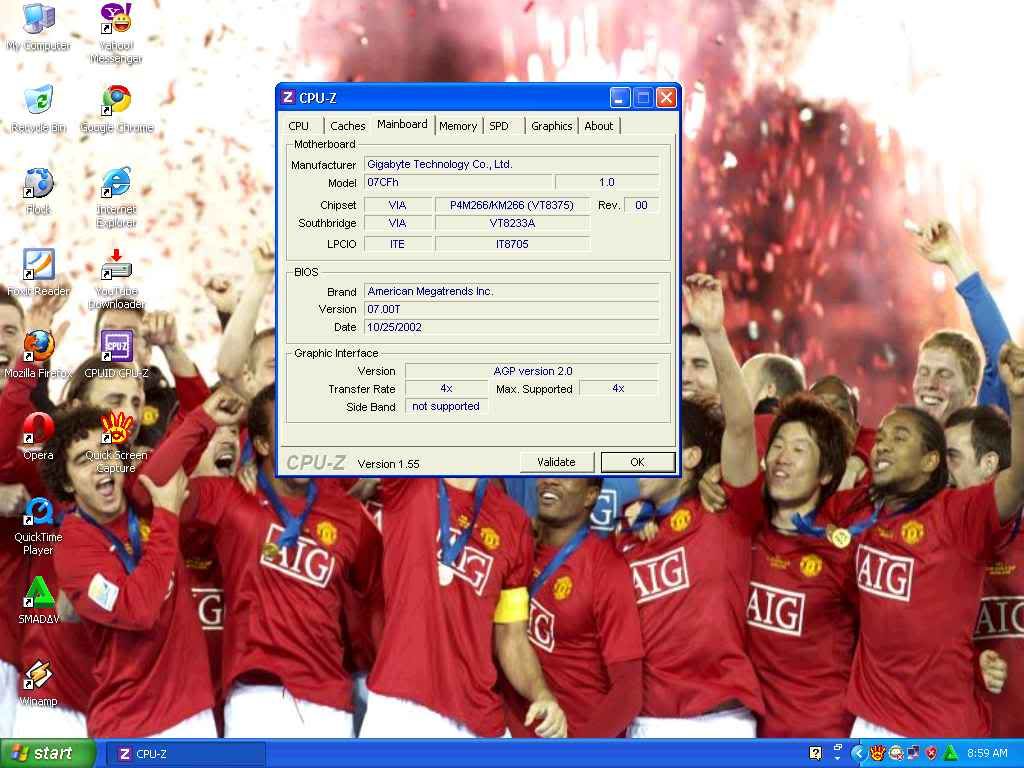The height and width of the screenshot is (768, 1024).
Task: Click the Southbridge value 'VT8233A'
Action: (512, 223)
